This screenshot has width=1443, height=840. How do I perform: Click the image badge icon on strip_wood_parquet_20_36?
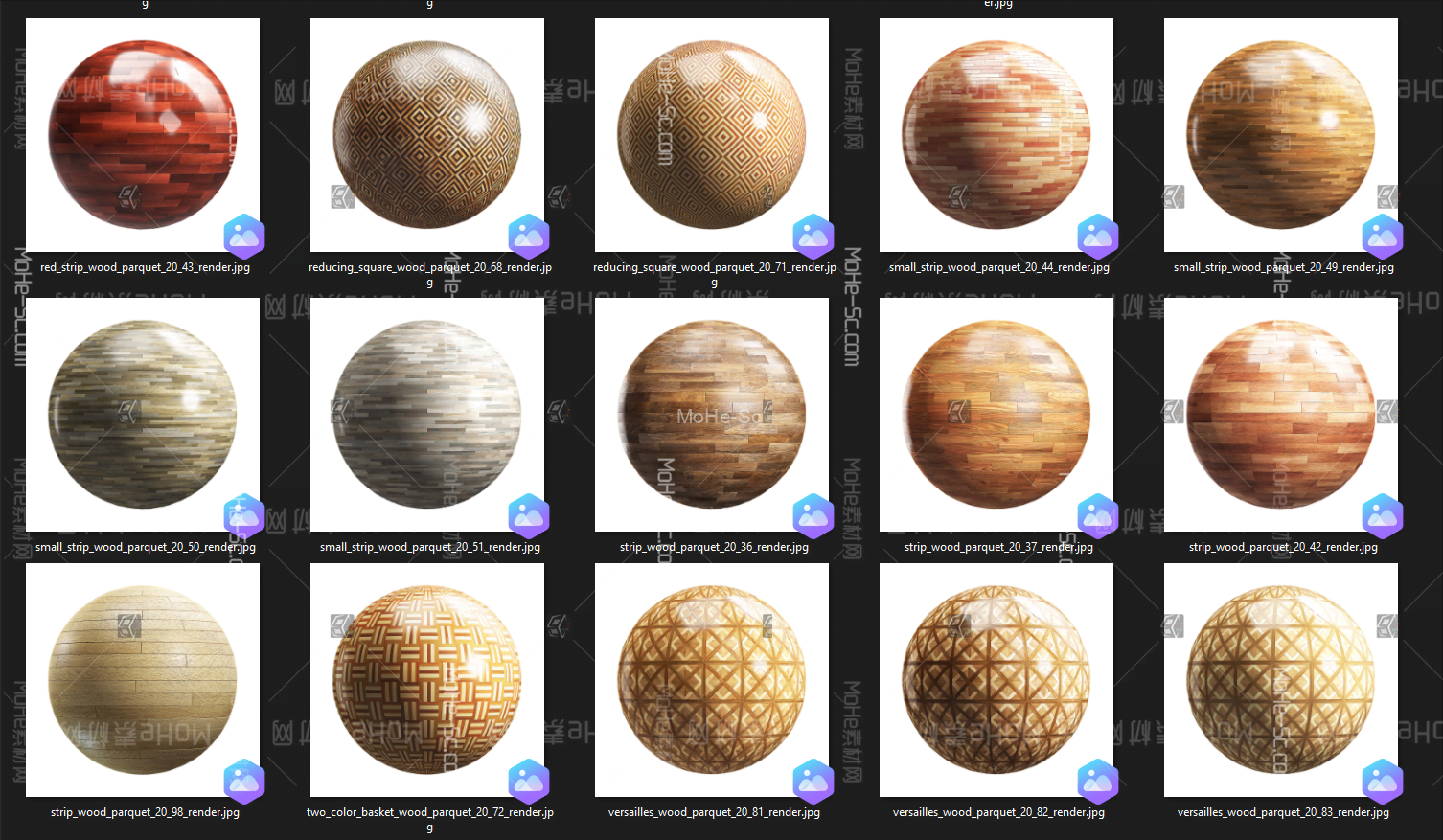point(813,516)
